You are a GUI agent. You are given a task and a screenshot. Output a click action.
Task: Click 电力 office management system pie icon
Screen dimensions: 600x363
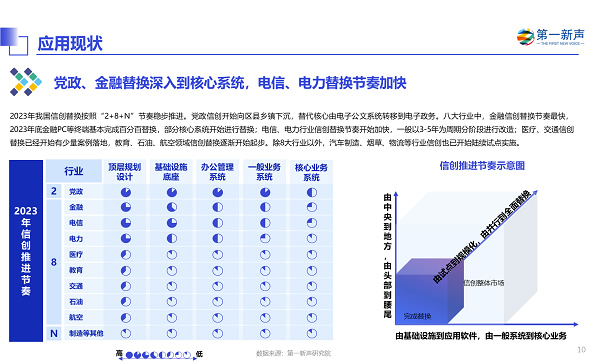click(x=218, y=239)
